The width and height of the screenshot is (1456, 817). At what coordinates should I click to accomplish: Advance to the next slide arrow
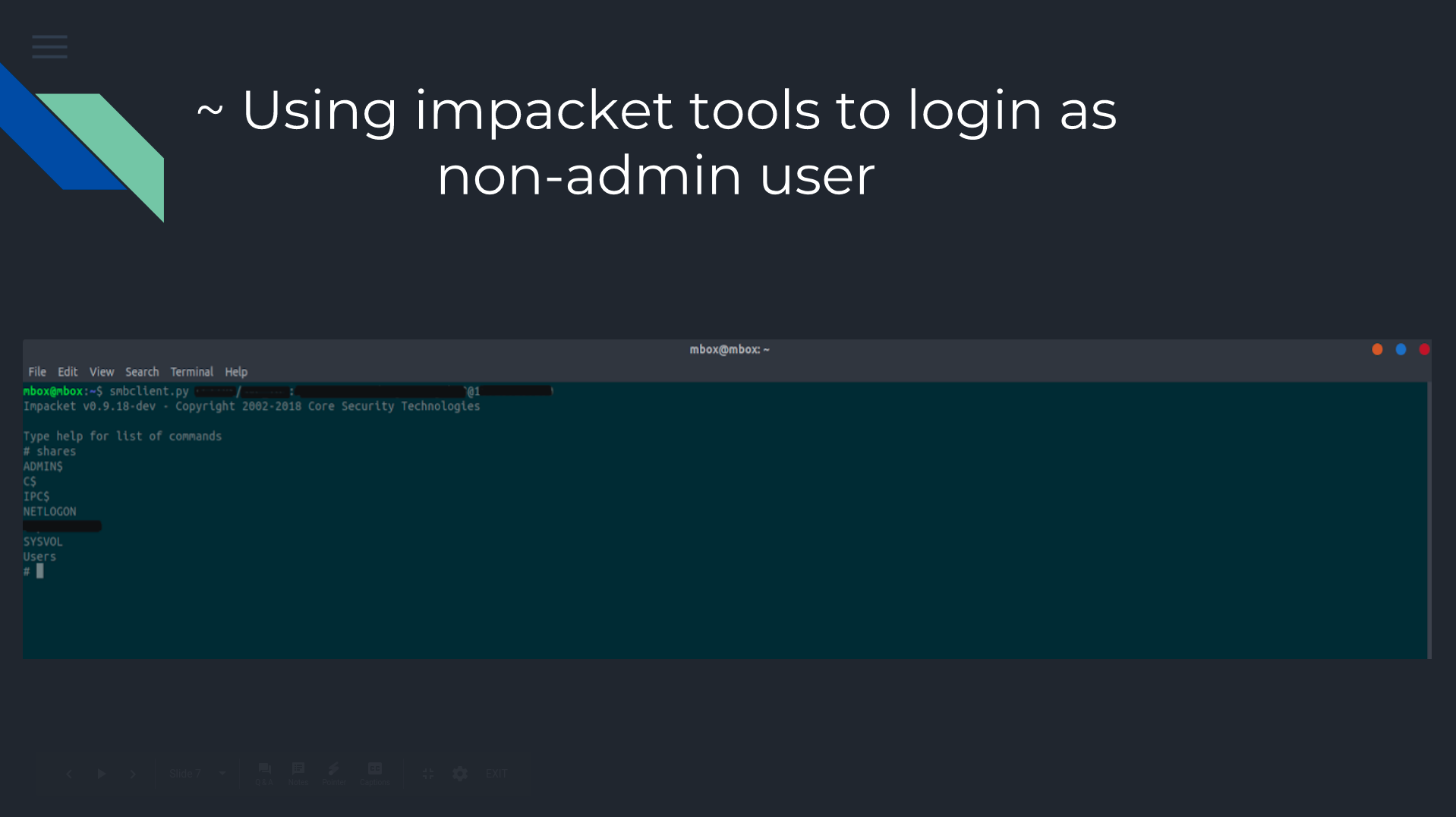pyautogui.click(x=133, y=774)
